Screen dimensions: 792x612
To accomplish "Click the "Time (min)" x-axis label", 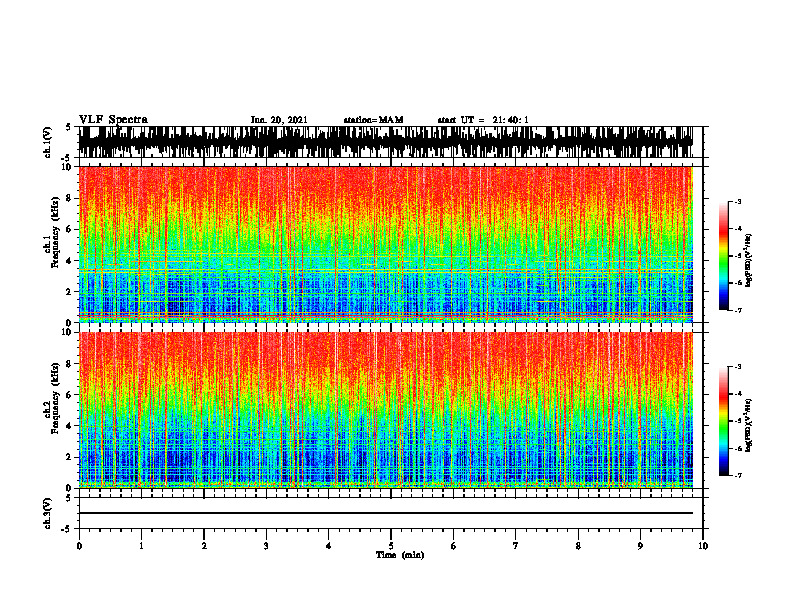I will 400,555.
